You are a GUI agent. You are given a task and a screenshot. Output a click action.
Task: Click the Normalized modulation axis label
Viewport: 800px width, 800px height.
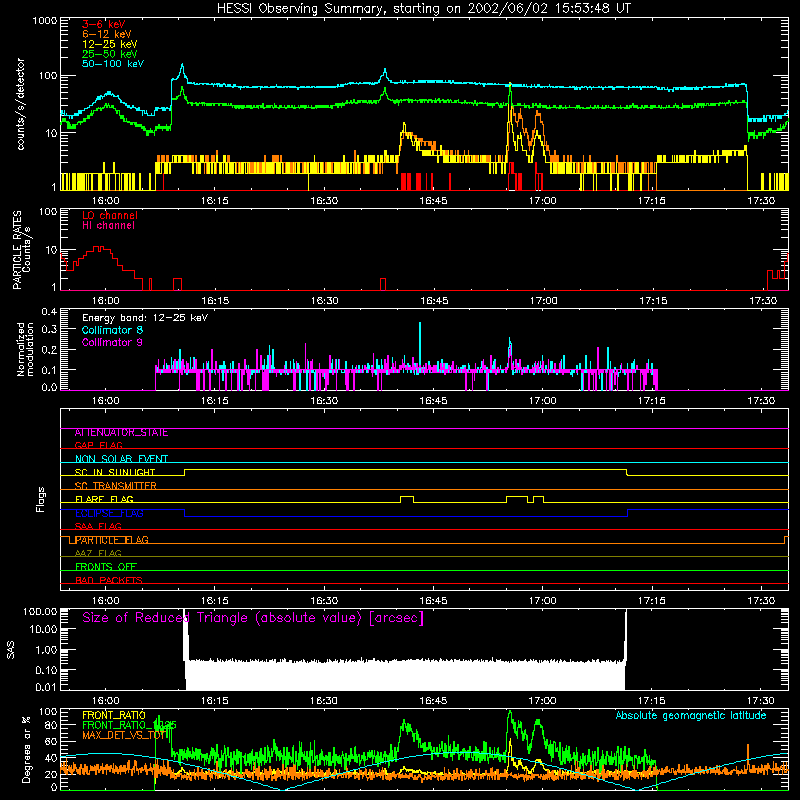pyautogui.click(x=25, y=349)
